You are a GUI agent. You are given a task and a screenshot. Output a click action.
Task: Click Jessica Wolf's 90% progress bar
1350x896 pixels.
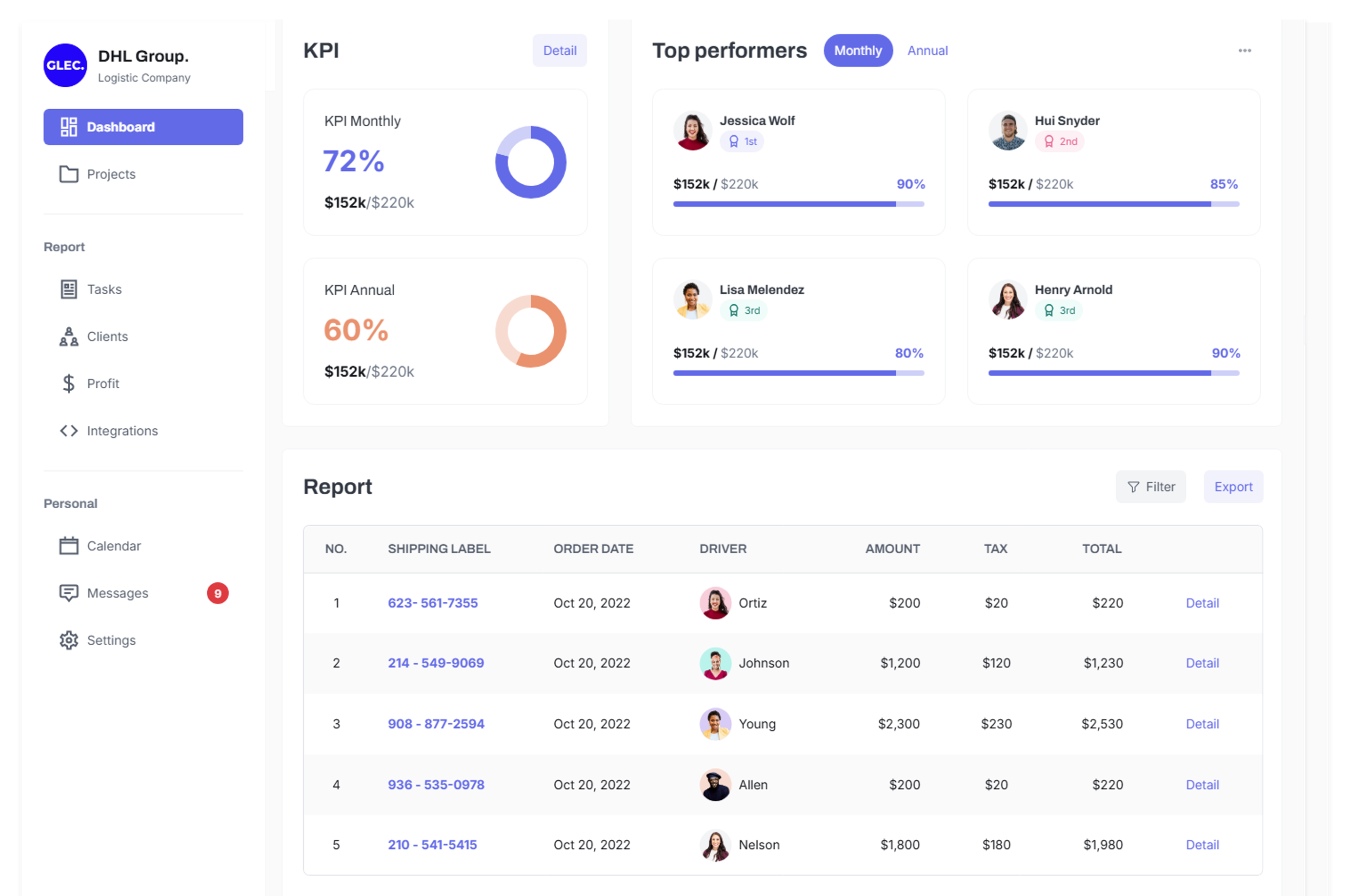(x=799, y=204)
